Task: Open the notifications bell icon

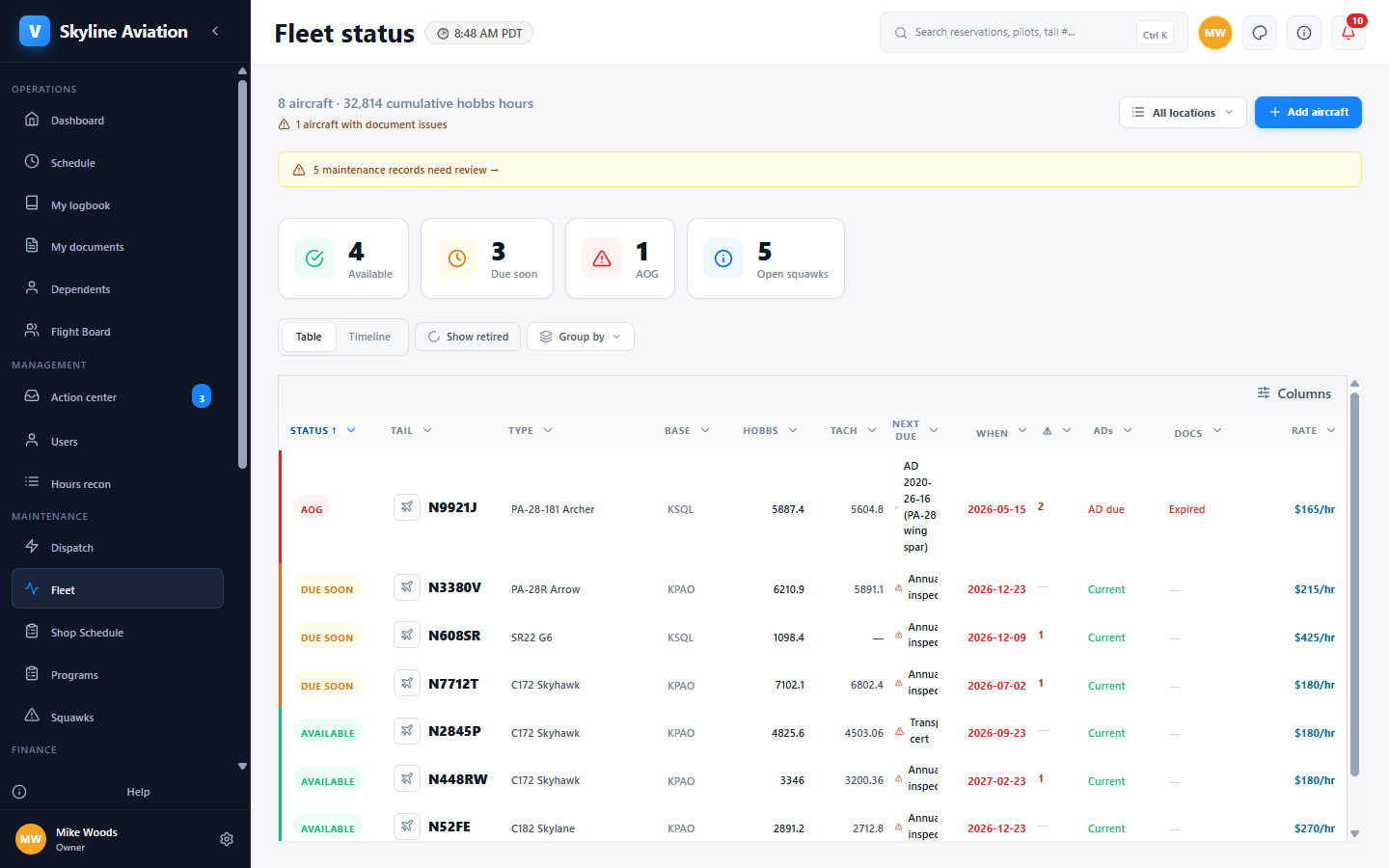Action: [1348, 33]
